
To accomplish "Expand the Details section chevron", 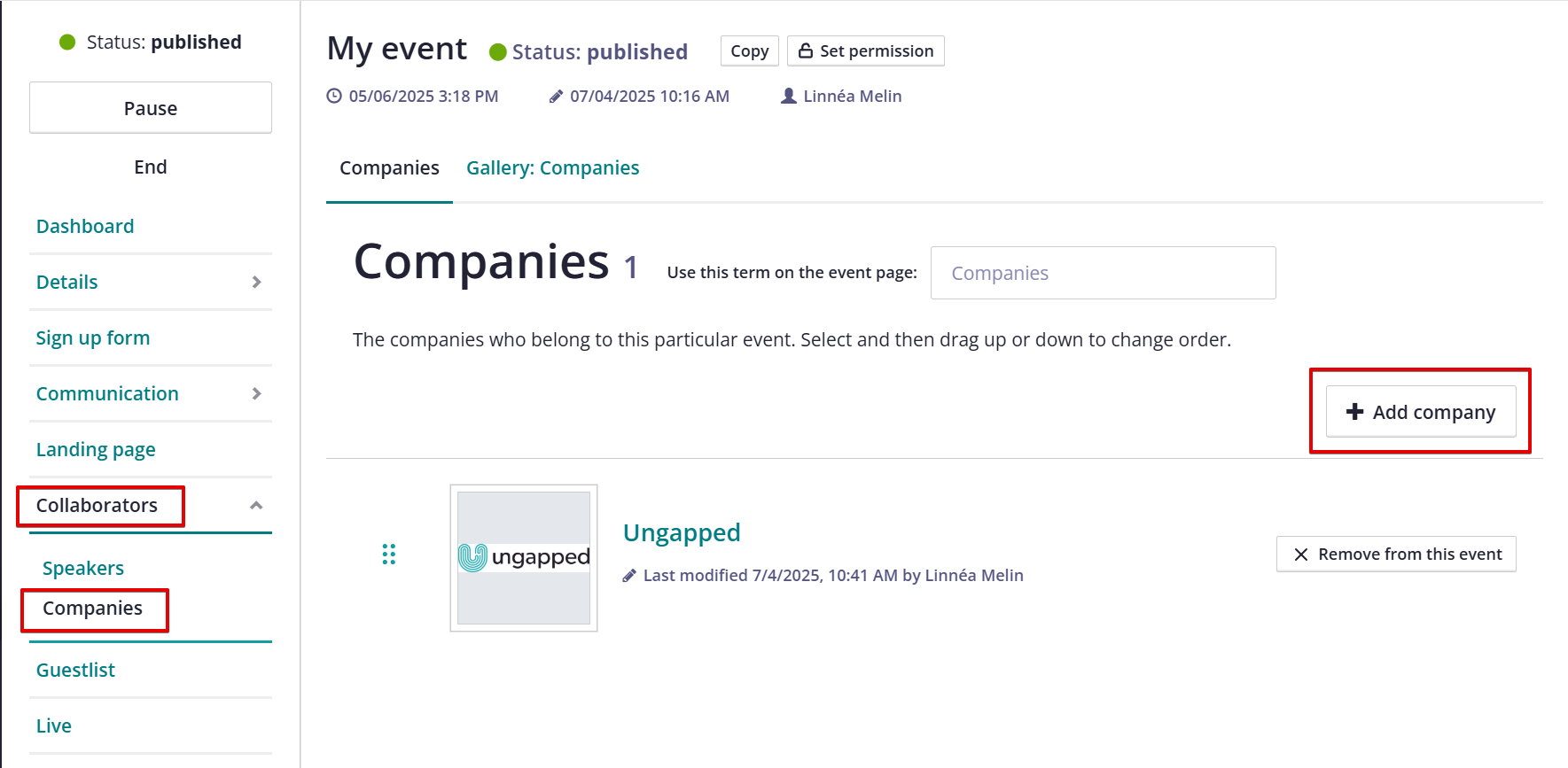I will click(257, 282).
